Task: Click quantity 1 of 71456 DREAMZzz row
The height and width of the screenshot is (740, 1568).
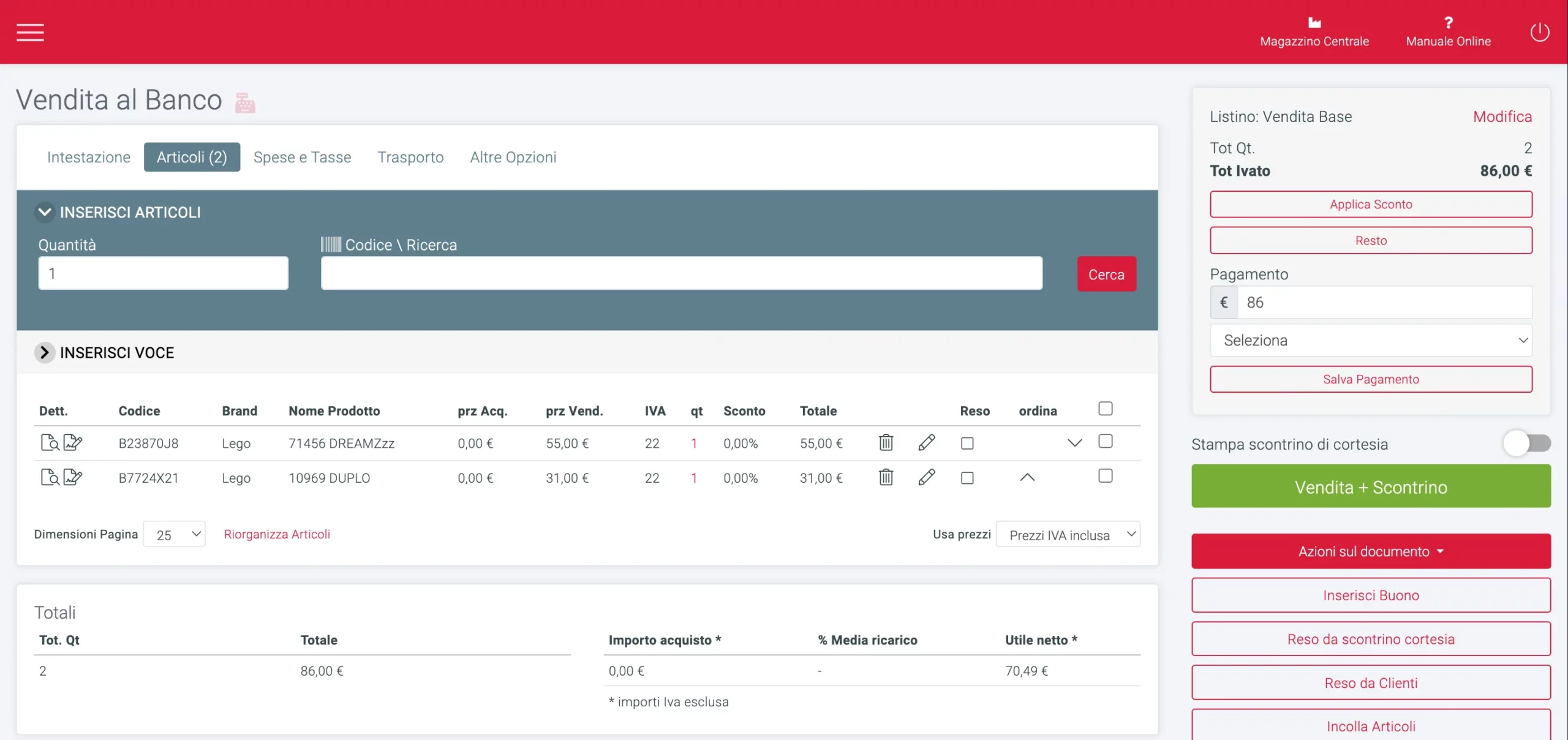Action: pos(694,443)
